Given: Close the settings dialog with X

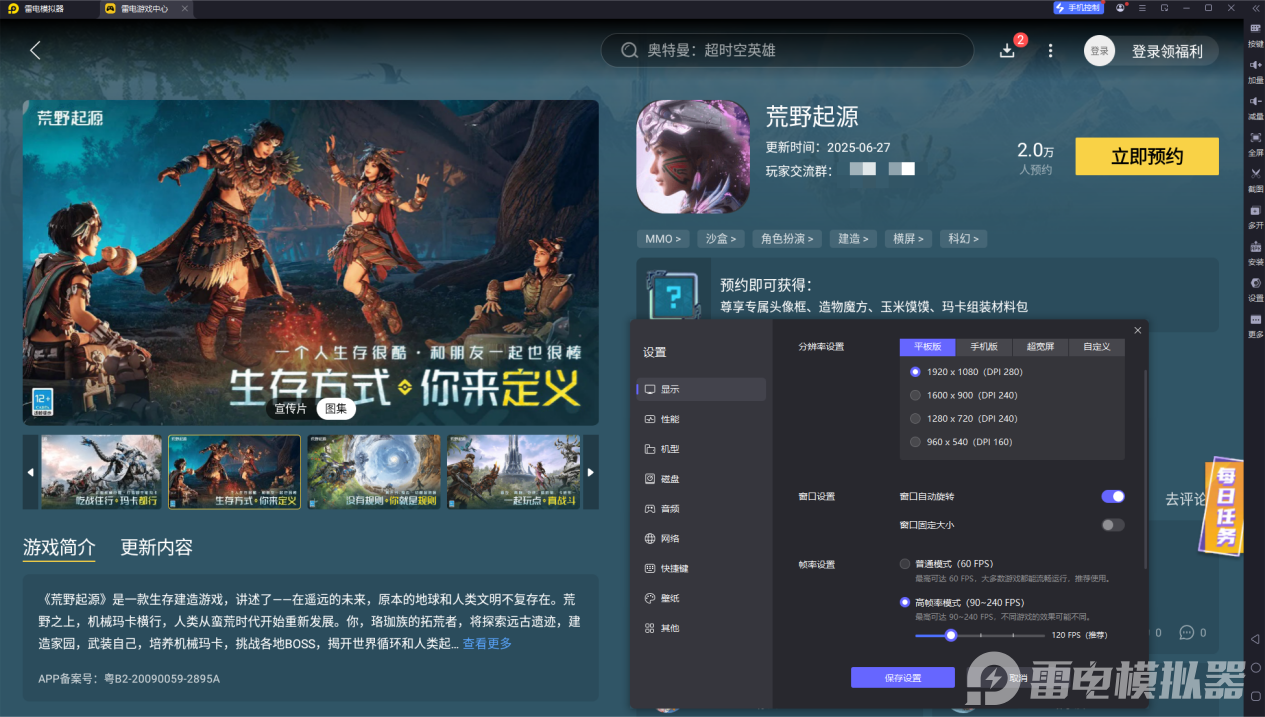Looking at the screenshot, I should pos(1138,330).
